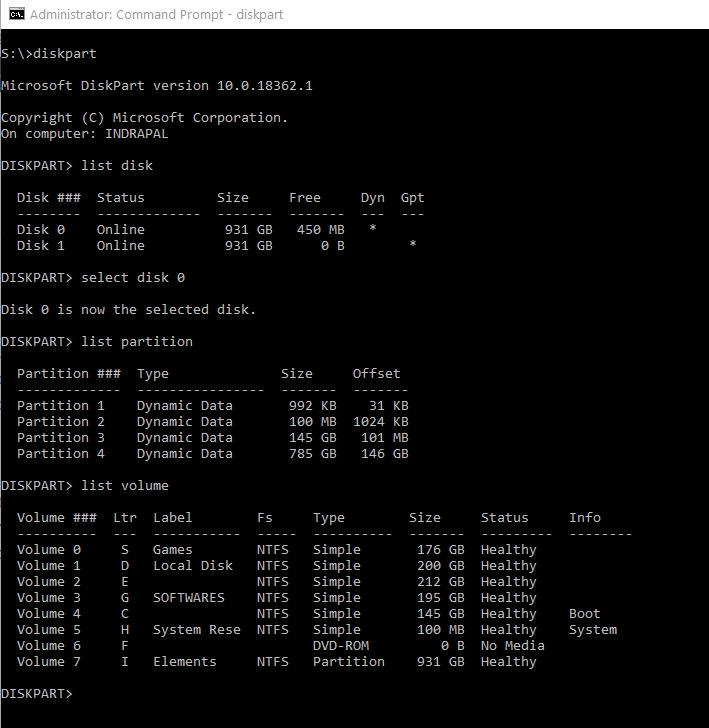
Task: Click the 'select disk 0' command line
Action: click(x=93, y=278)
